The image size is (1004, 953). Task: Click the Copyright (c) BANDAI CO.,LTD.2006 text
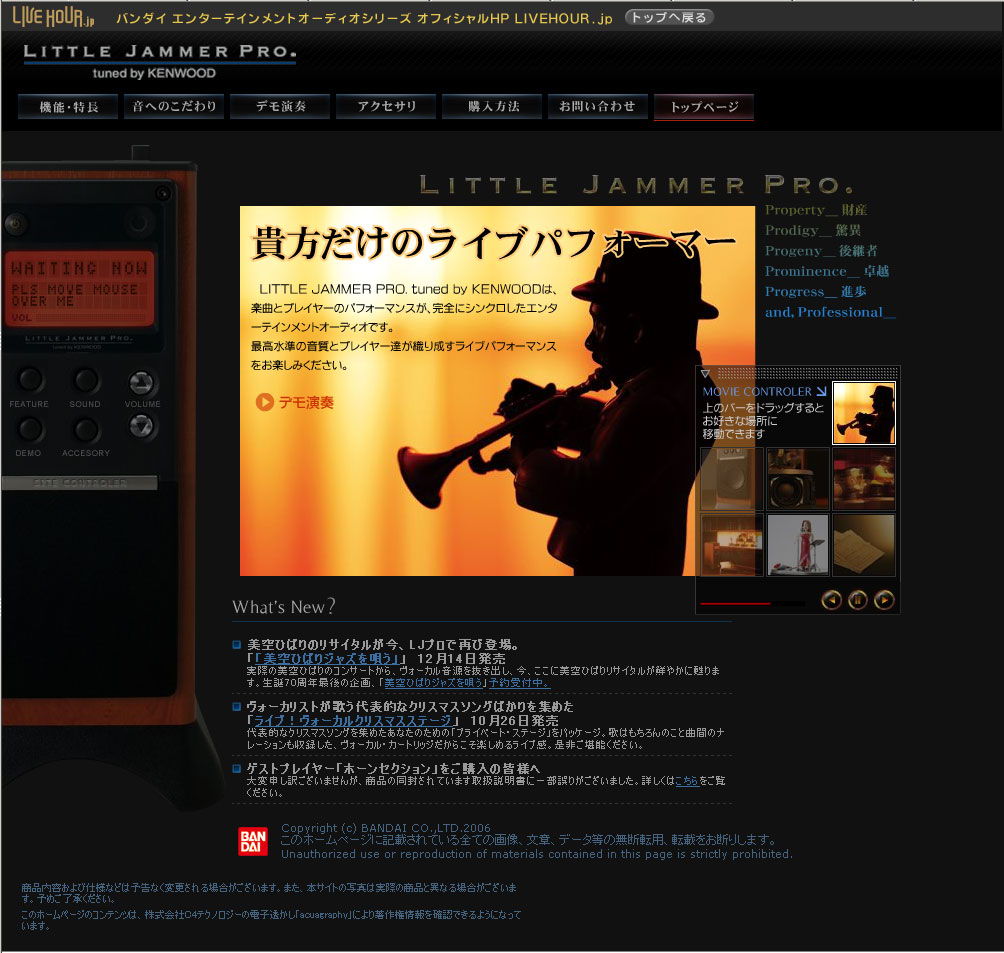[x=386, y=828]
